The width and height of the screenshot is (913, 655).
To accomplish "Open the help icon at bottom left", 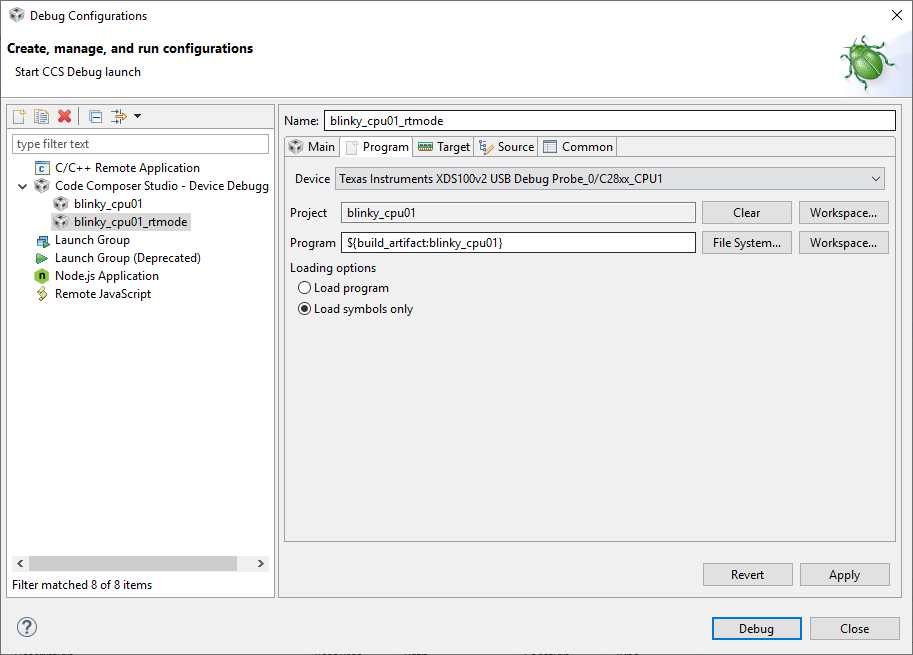I will point(27,627).
